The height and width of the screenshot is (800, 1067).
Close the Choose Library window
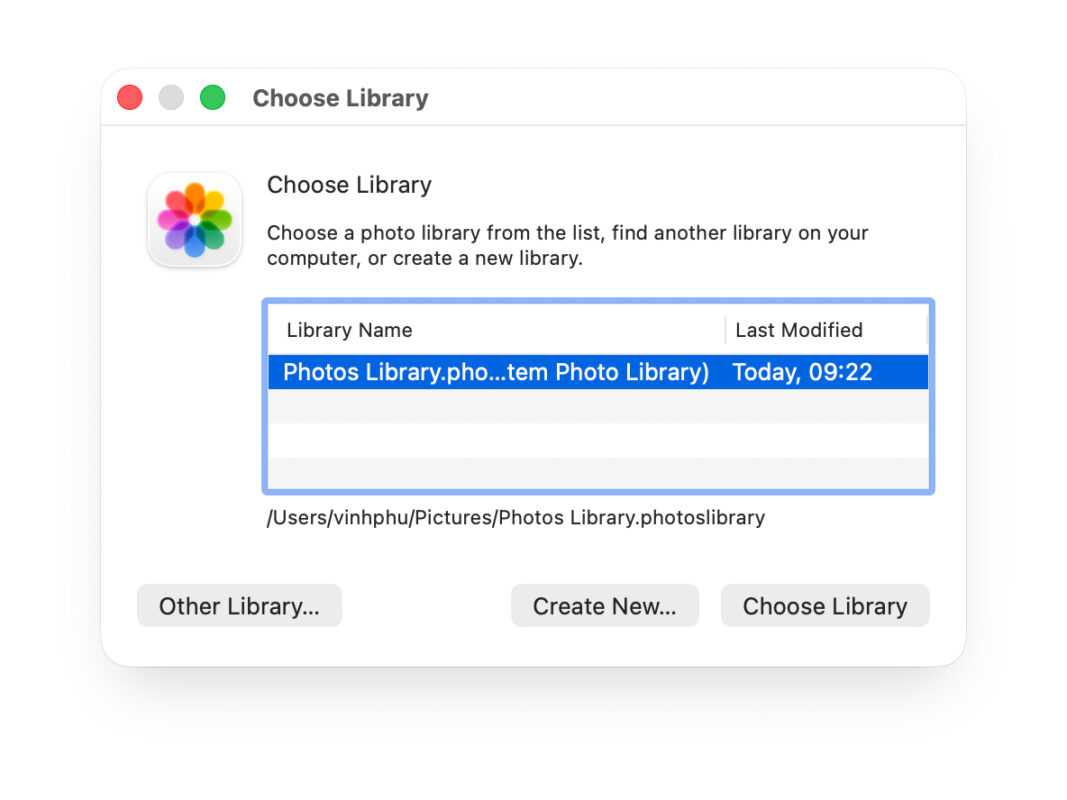(130, 97)
